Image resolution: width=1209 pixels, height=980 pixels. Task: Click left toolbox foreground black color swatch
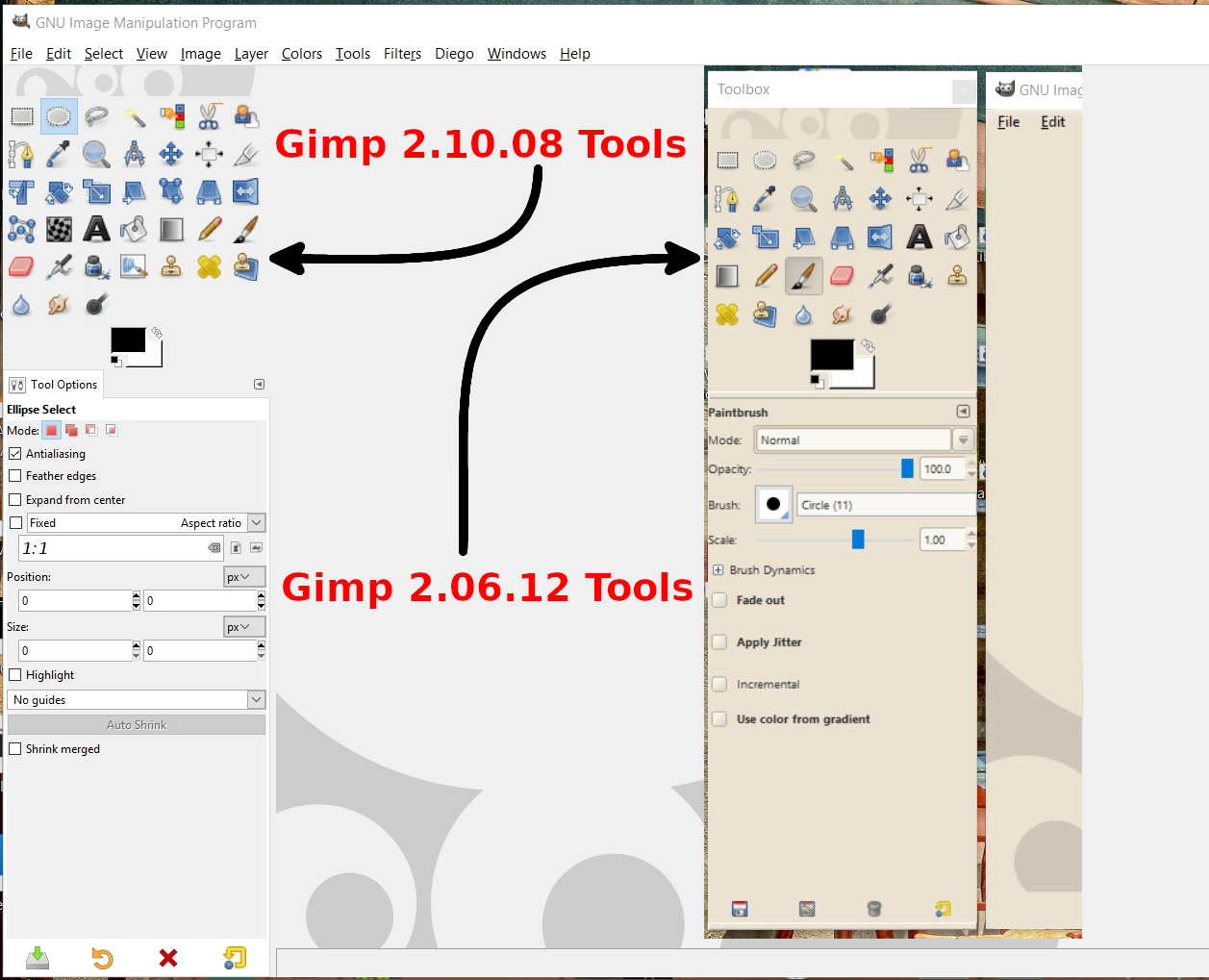(128, 339)
